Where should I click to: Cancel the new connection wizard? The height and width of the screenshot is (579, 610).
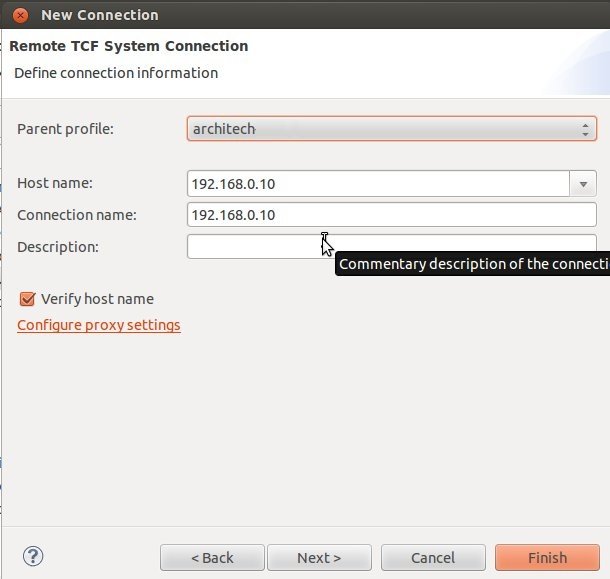(433, 558)
